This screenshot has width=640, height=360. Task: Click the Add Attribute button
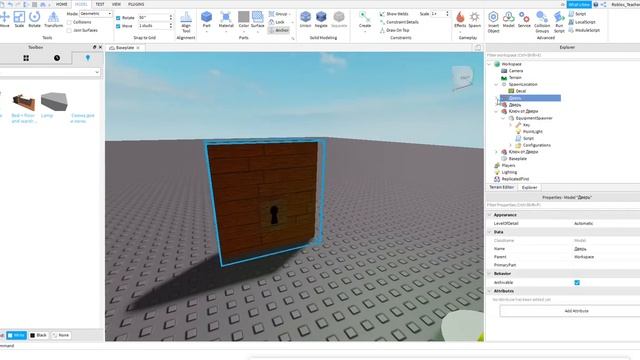[x=576, y=311]
